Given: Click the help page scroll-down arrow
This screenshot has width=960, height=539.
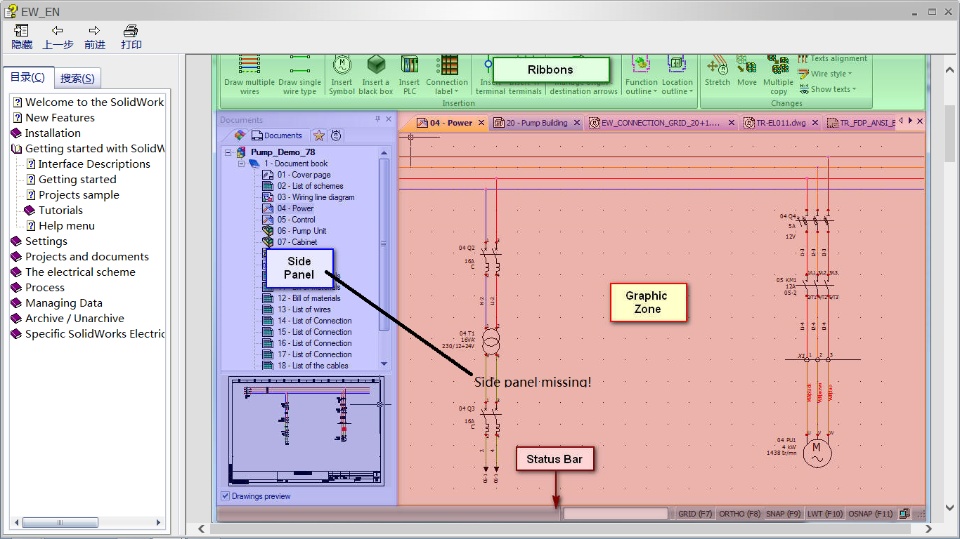Looking at the screenshot, I should click(x=950, y=508).
